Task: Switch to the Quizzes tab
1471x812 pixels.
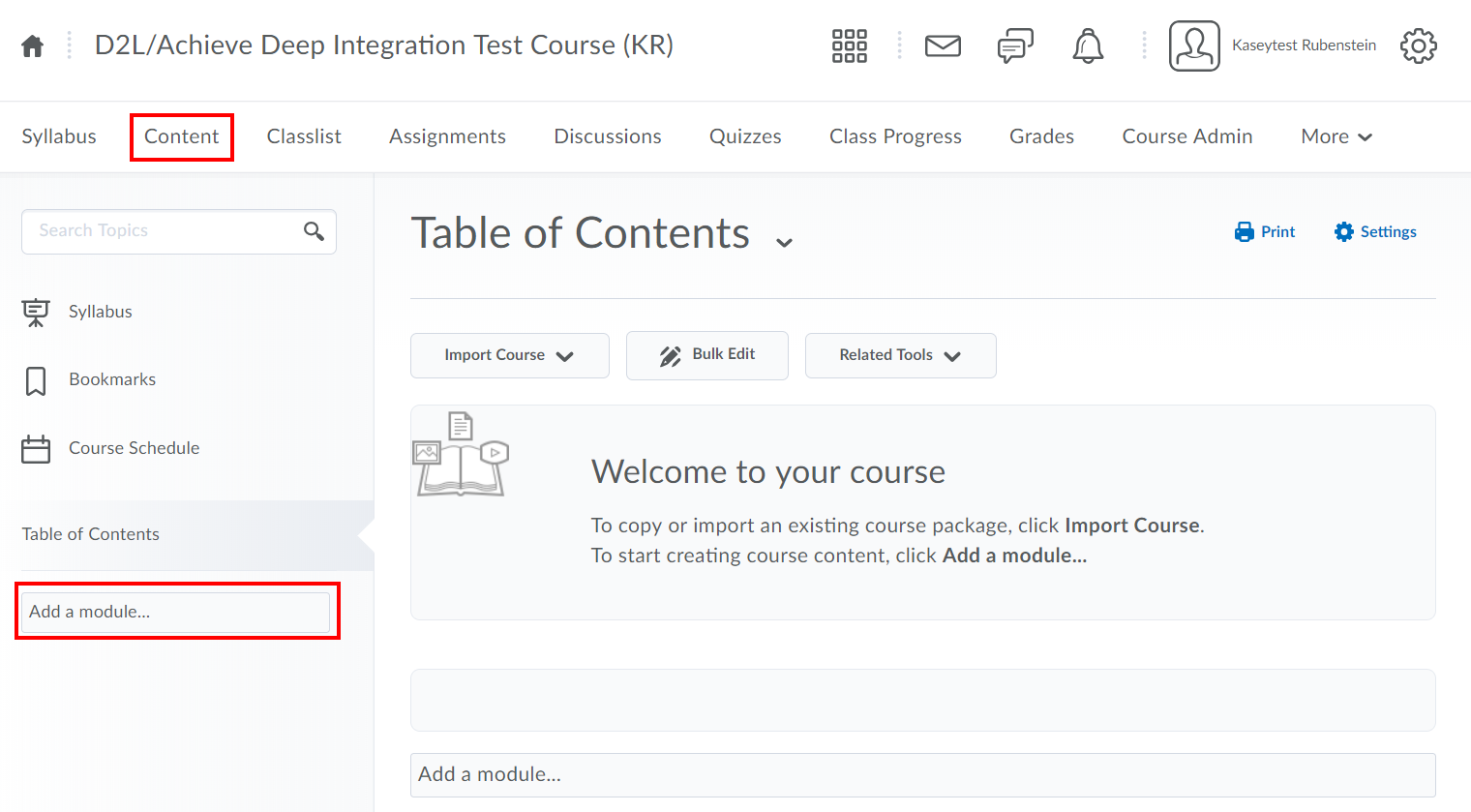Action: coord(745,136)
